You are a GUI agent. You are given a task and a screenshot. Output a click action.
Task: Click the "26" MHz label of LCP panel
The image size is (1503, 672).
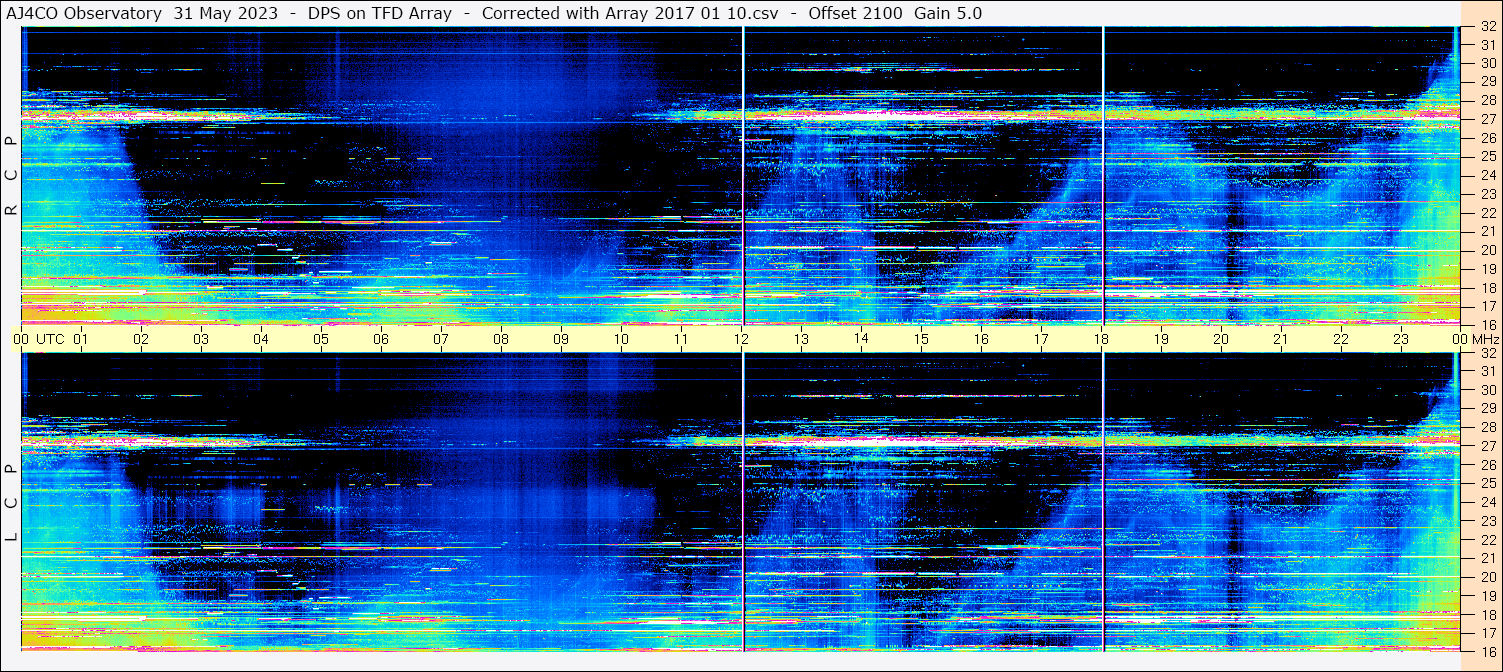1488,465
